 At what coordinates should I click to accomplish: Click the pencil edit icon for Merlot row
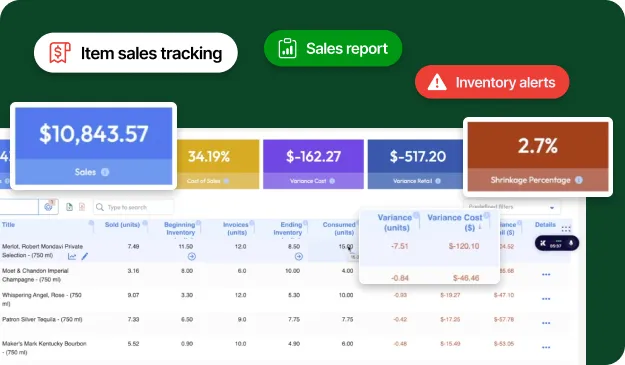coord(85,256)
